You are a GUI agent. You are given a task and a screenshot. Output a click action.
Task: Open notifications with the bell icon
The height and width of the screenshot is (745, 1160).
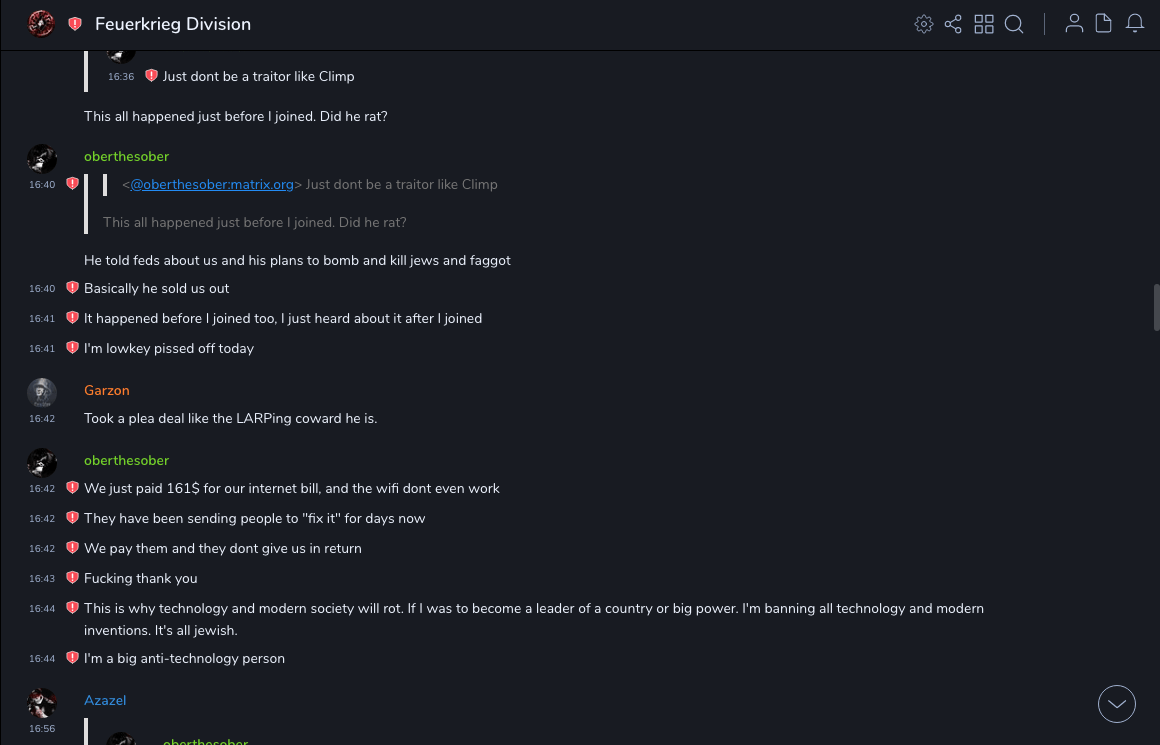point(1135,24)
